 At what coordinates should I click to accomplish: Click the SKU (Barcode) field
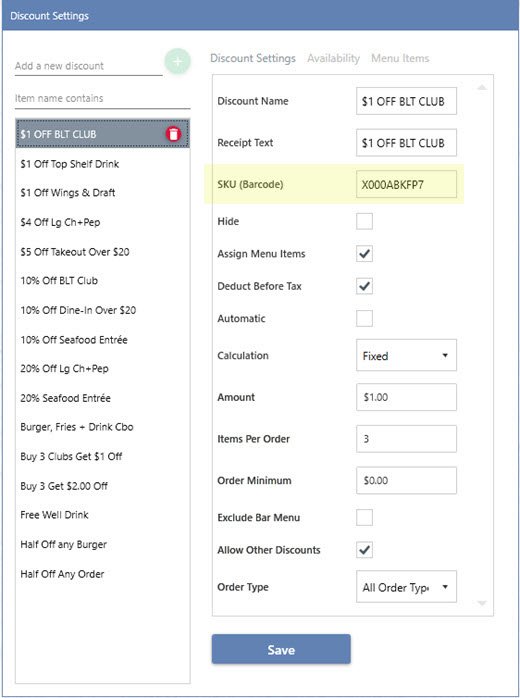click(406, 184)
